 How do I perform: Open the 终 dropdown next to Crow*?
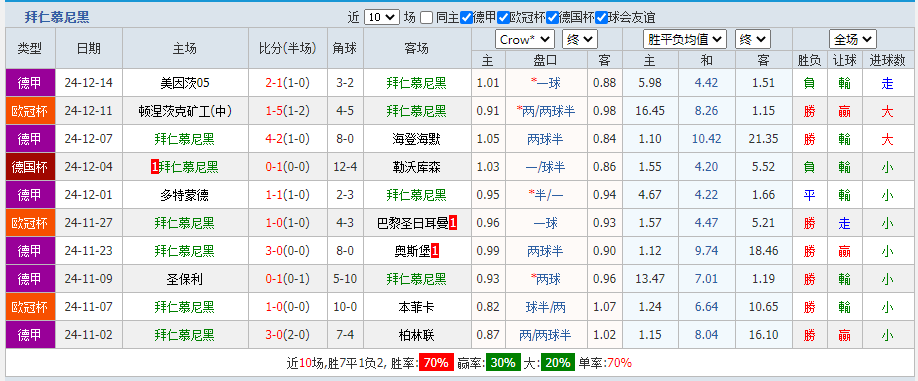pyautogui.click(x=580, y=40)
